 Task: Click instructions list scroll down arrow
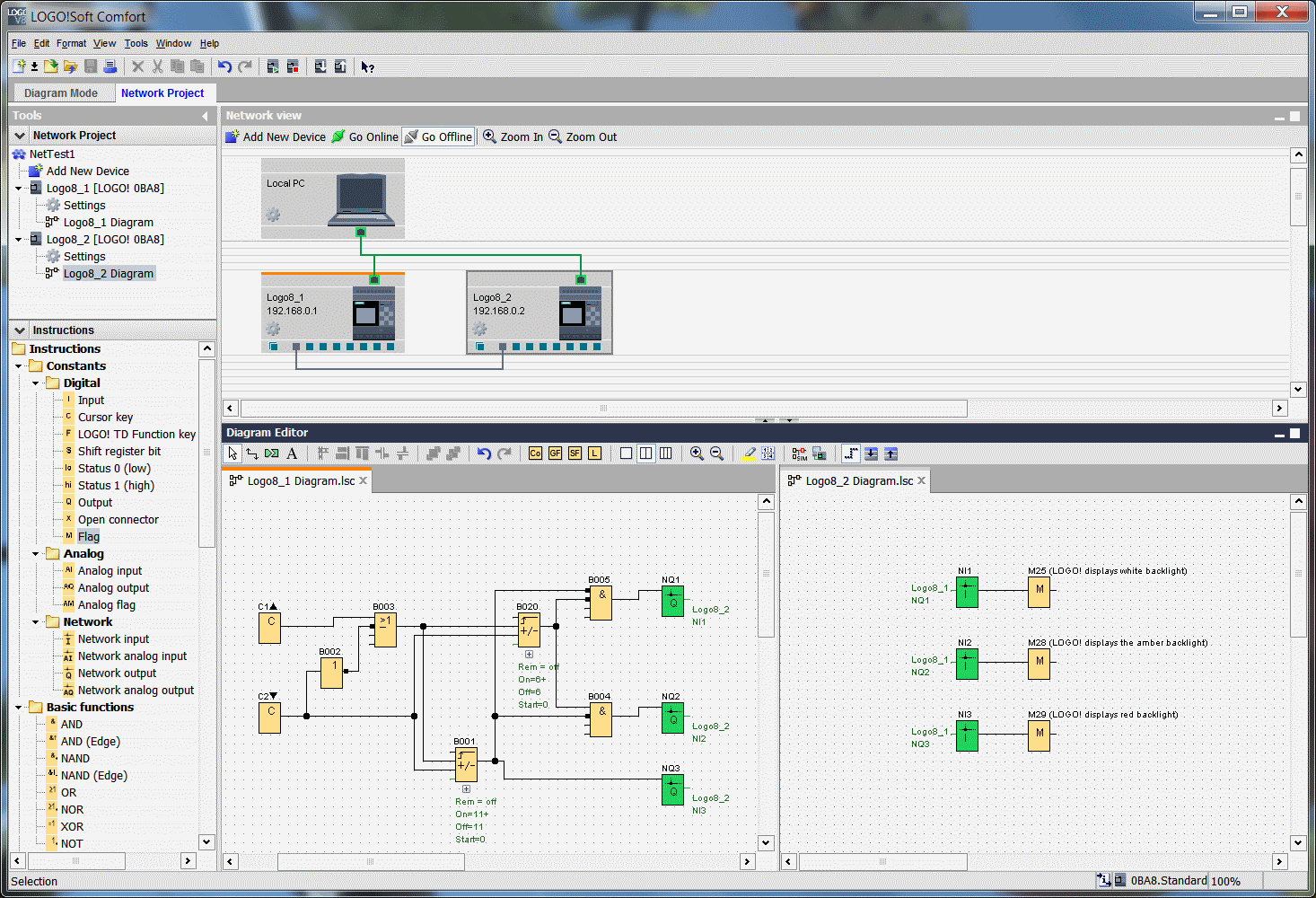point(206,842)
